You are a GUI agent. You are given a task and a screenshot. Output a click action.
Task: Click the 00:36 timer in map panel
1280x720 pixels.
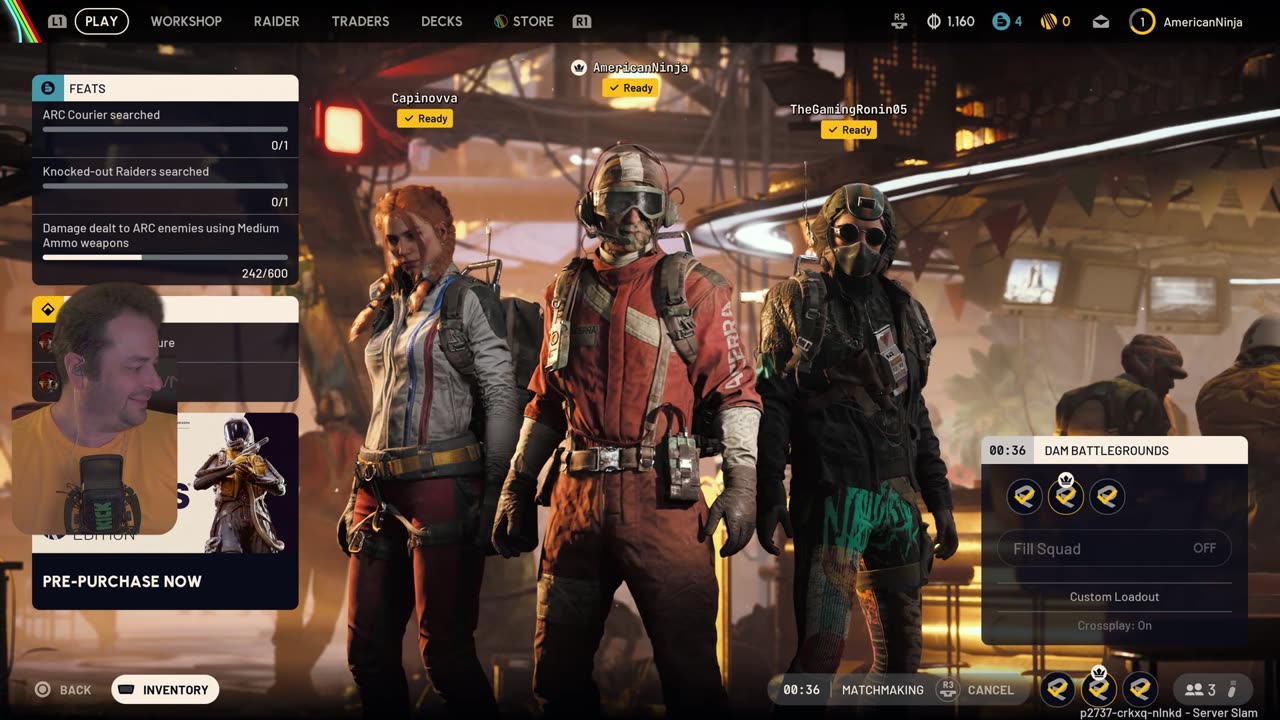[x=1007, y=450]
